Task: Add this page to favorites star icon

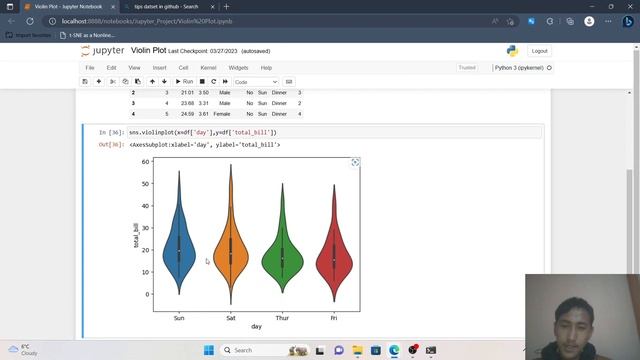Action: [510, 21]
